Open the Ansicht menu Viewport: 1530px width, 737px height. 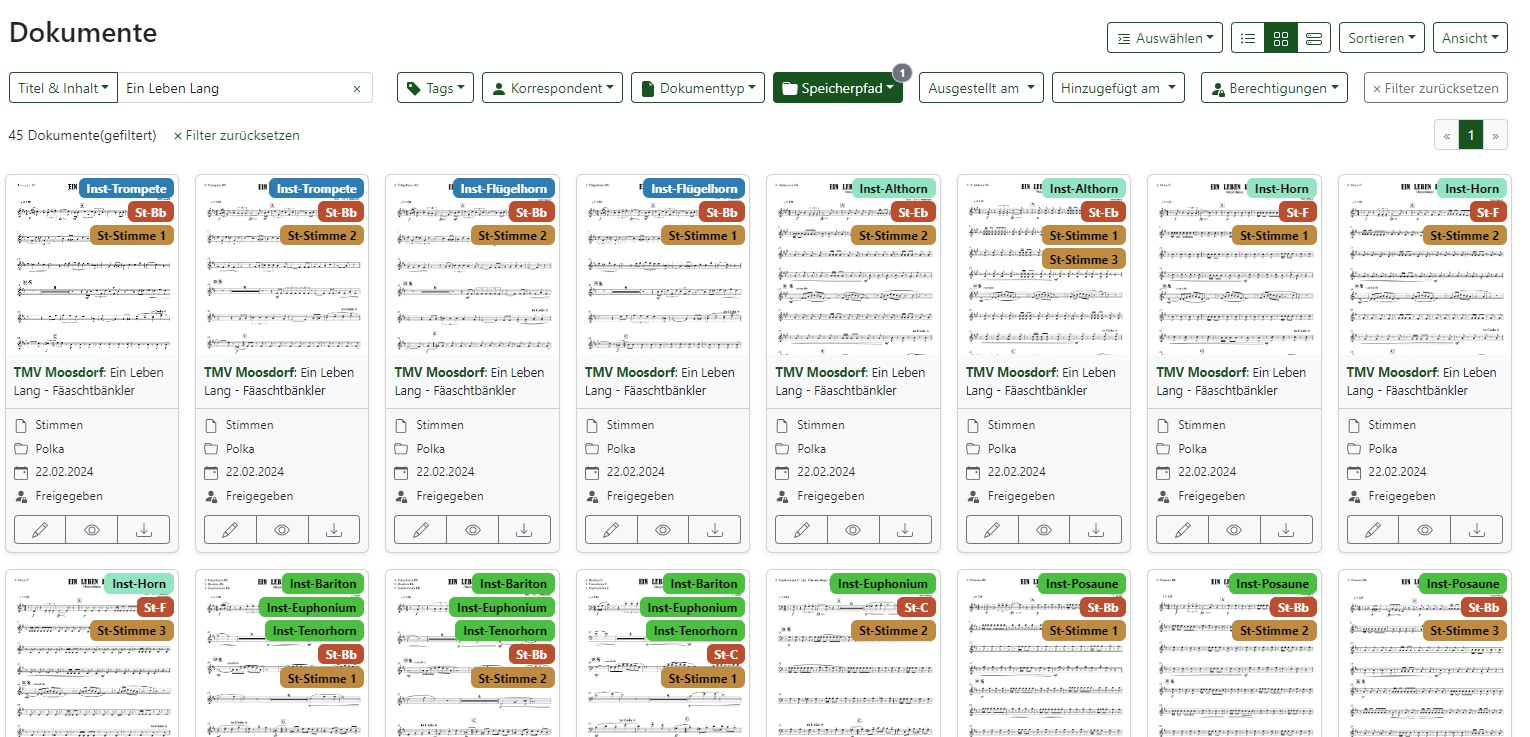[x=1470, y=38]
